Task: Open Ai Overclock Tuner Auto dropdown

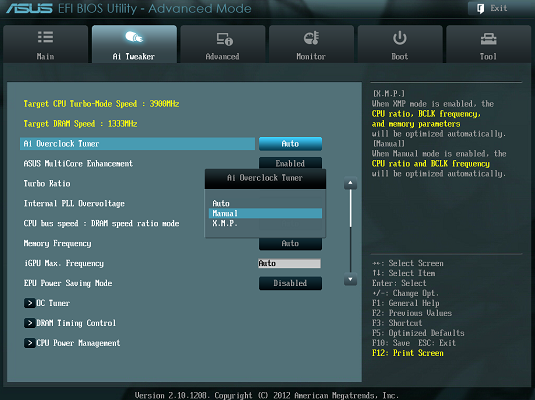Action: pos(290,144)
